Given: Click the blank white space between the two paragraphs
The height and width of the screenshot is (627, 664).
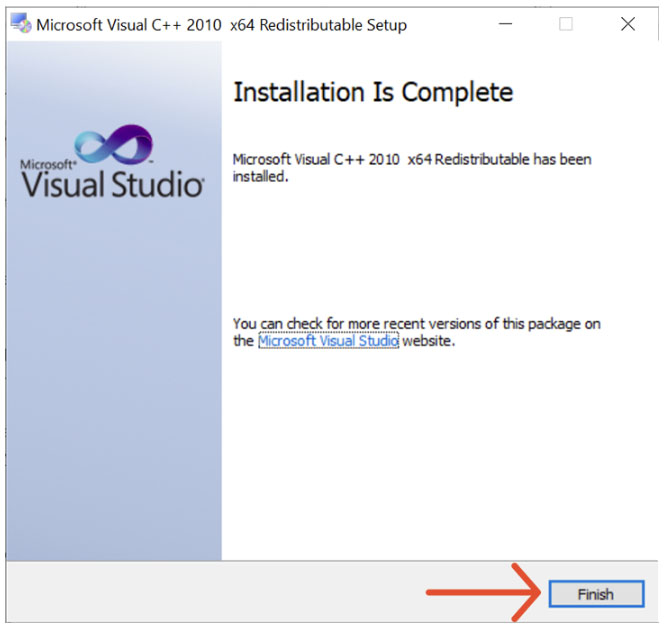Looking at the screenshot, I should (x=440, y=250).
